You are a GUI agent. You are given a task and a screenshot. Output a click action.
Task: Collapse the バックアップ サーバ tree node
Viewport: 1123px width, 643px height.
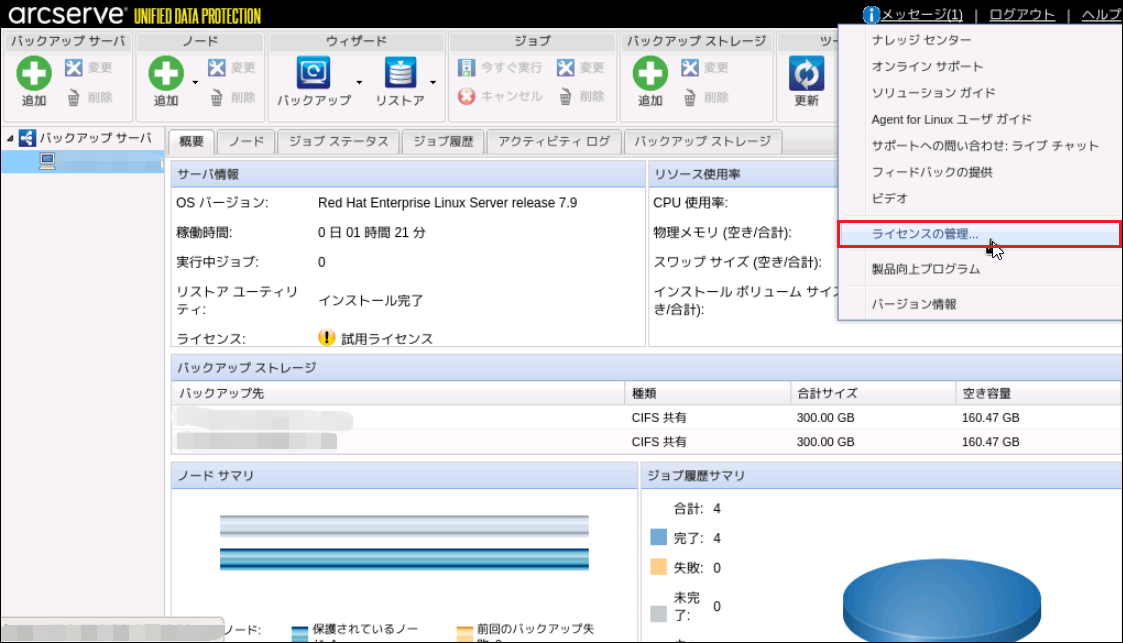(x=10, y=138)
